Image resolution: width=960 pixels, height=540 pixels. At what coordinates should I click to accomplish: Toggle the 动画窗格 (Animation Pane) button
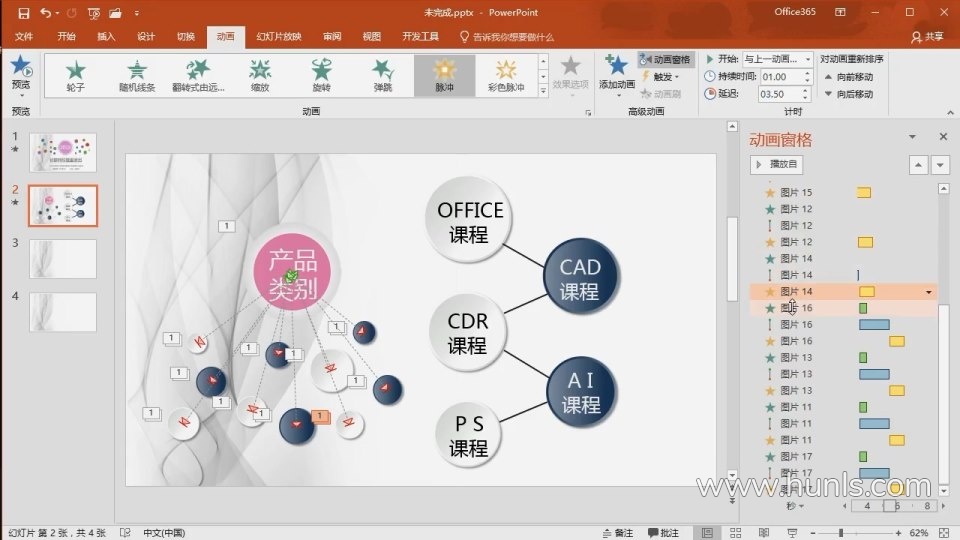(665, 59)
